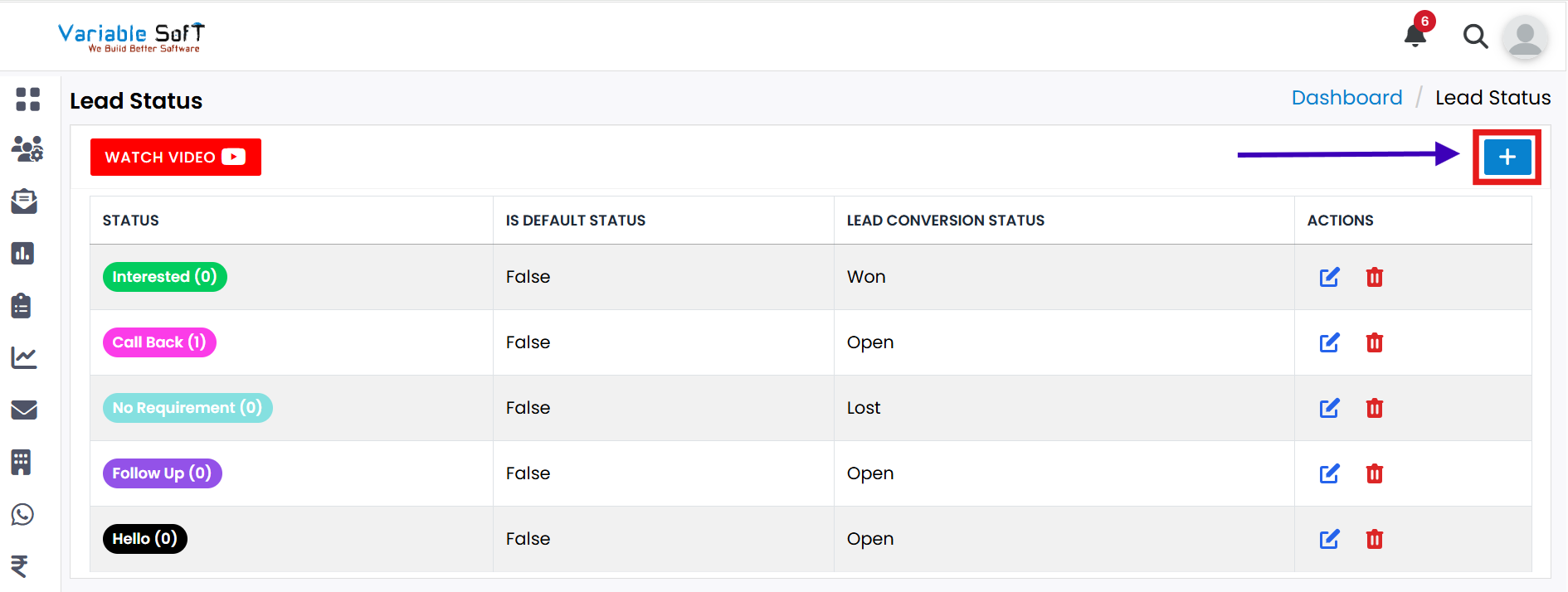1568x592 pixels.
Task: Open email using the envelope sidebar icon
Action: 23,410
